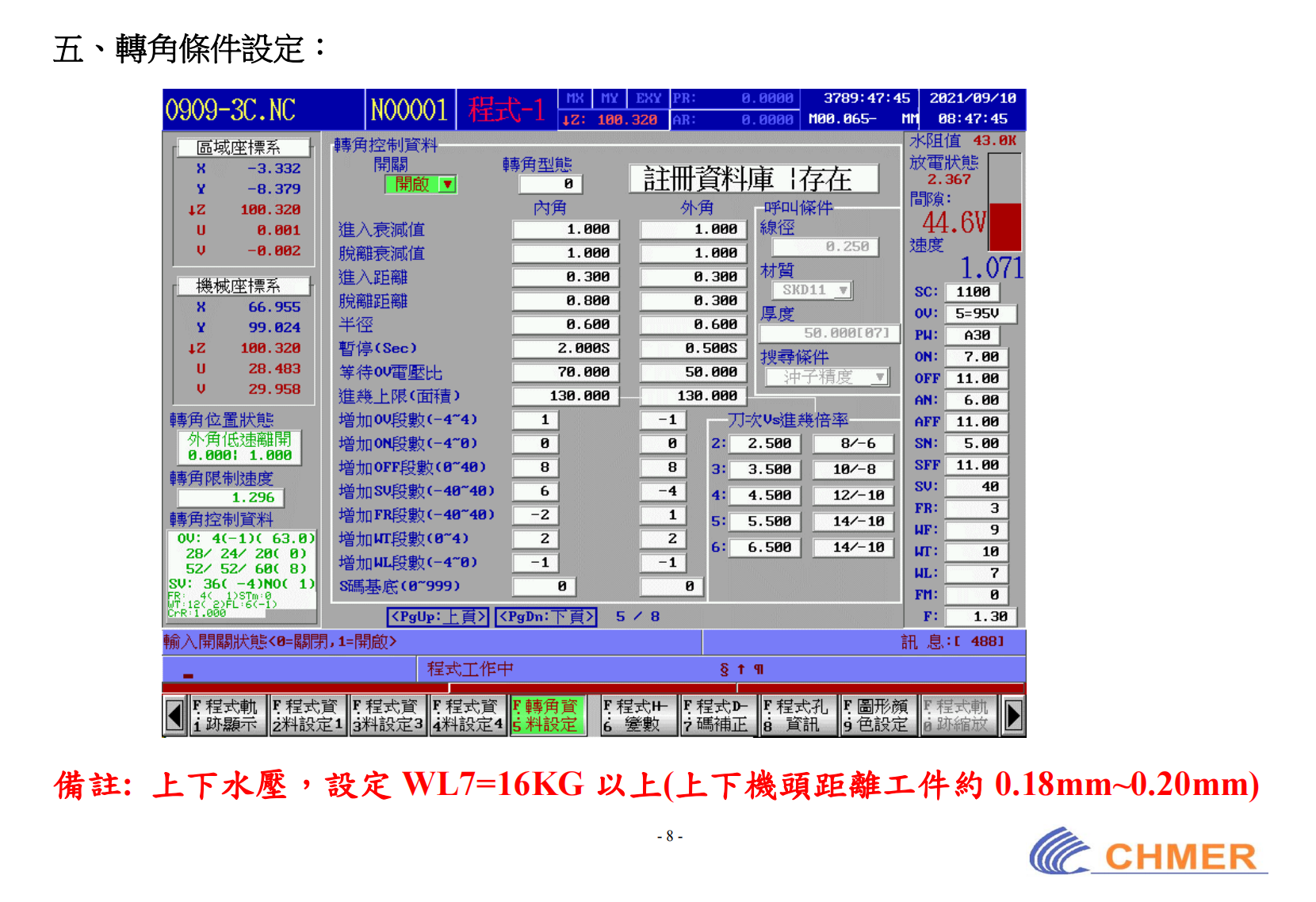
Task: Click the right arrow function-key scroll button
Action: coord(1012,716)
